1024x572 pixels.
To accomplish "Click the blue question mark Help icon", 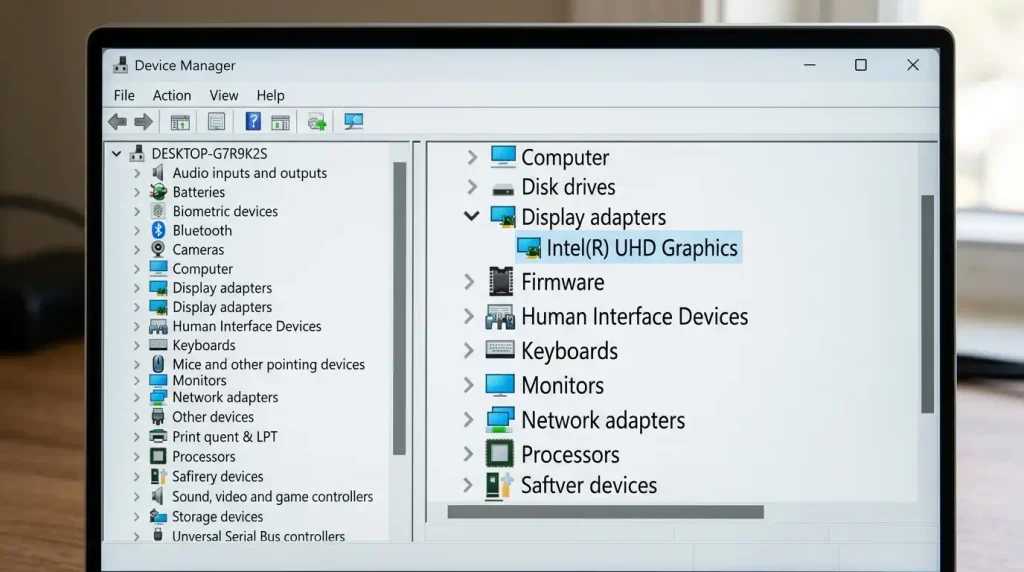I will [x=253, y=121].
